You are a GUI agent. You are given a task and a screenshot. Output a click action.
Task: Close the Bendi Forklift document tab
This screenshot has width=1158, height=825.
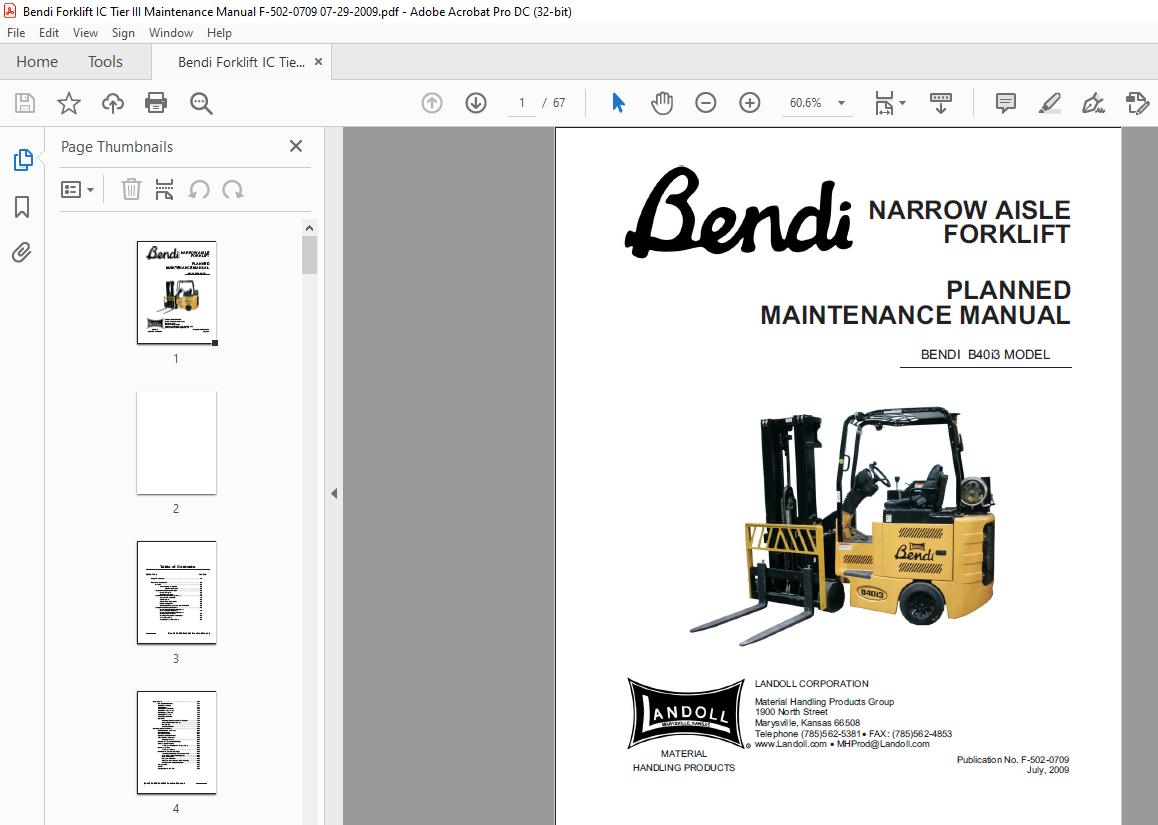click(318, 62)
